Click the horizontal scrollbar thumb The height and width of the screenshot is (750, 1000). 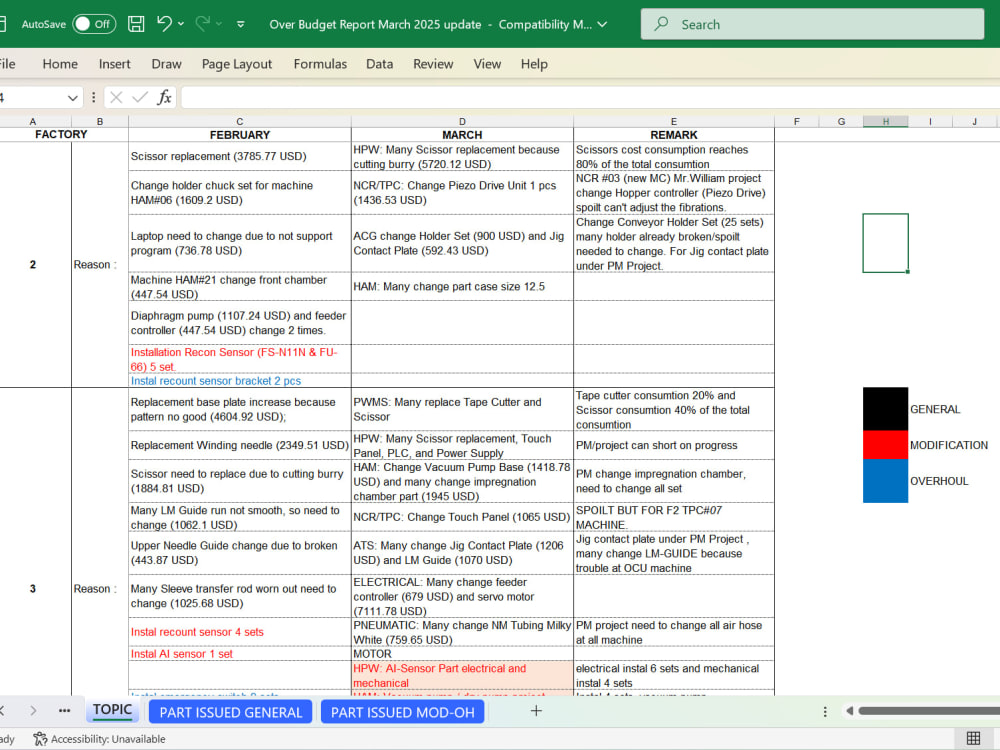929,710
